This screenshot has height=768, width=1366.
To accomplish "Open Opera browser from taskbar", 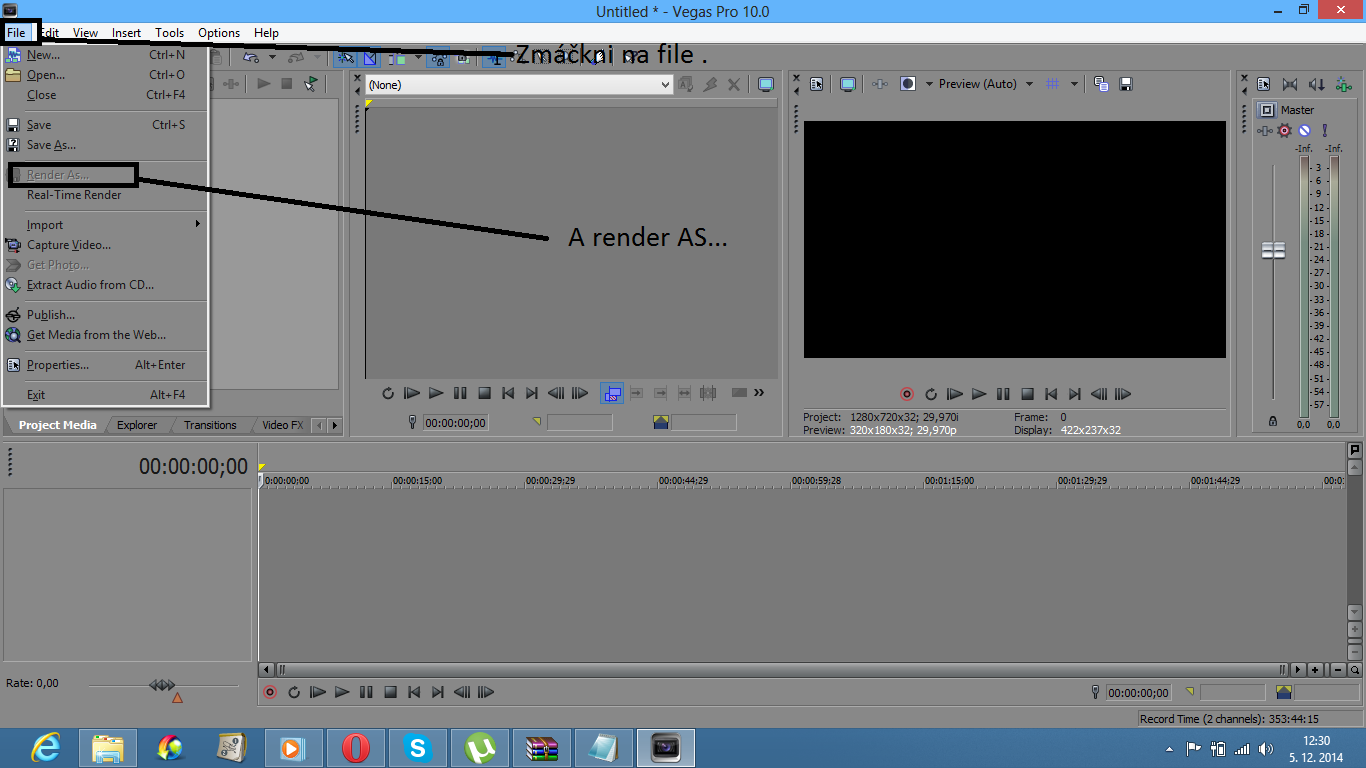I will tap(355, 748).
